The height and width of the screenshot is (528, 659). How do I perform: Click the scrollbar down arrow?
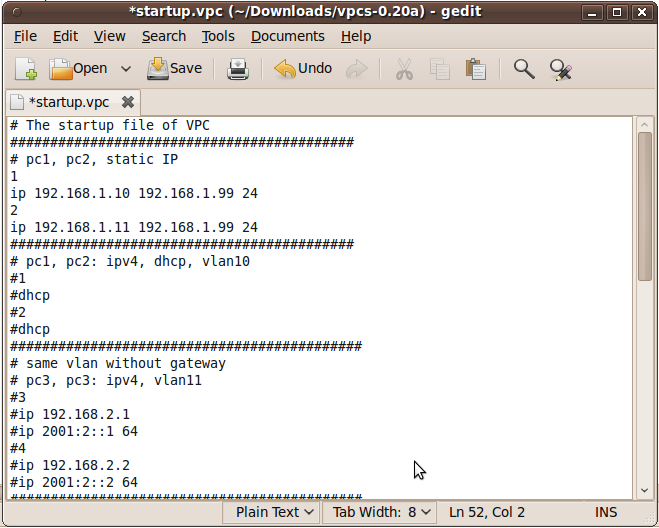tap(644, 490)
